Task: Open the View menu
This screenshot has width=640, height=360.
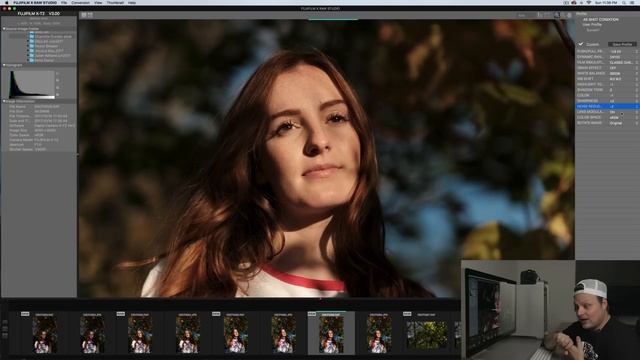Action: (x=98, y=2)
